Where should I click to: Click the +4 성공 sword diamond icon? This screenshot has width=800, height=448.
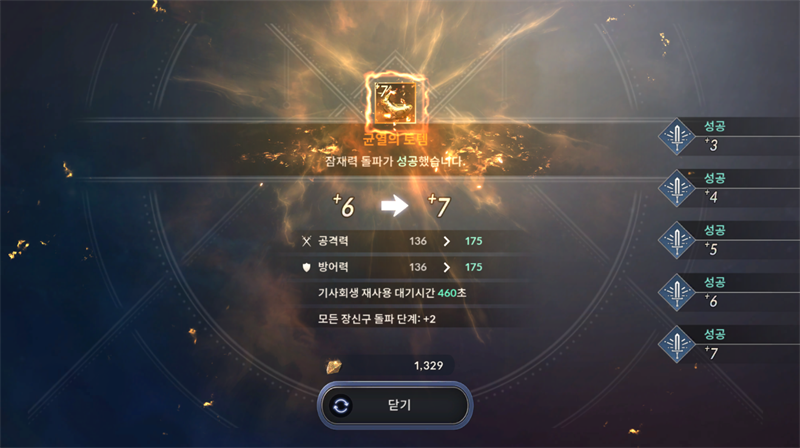677,188
